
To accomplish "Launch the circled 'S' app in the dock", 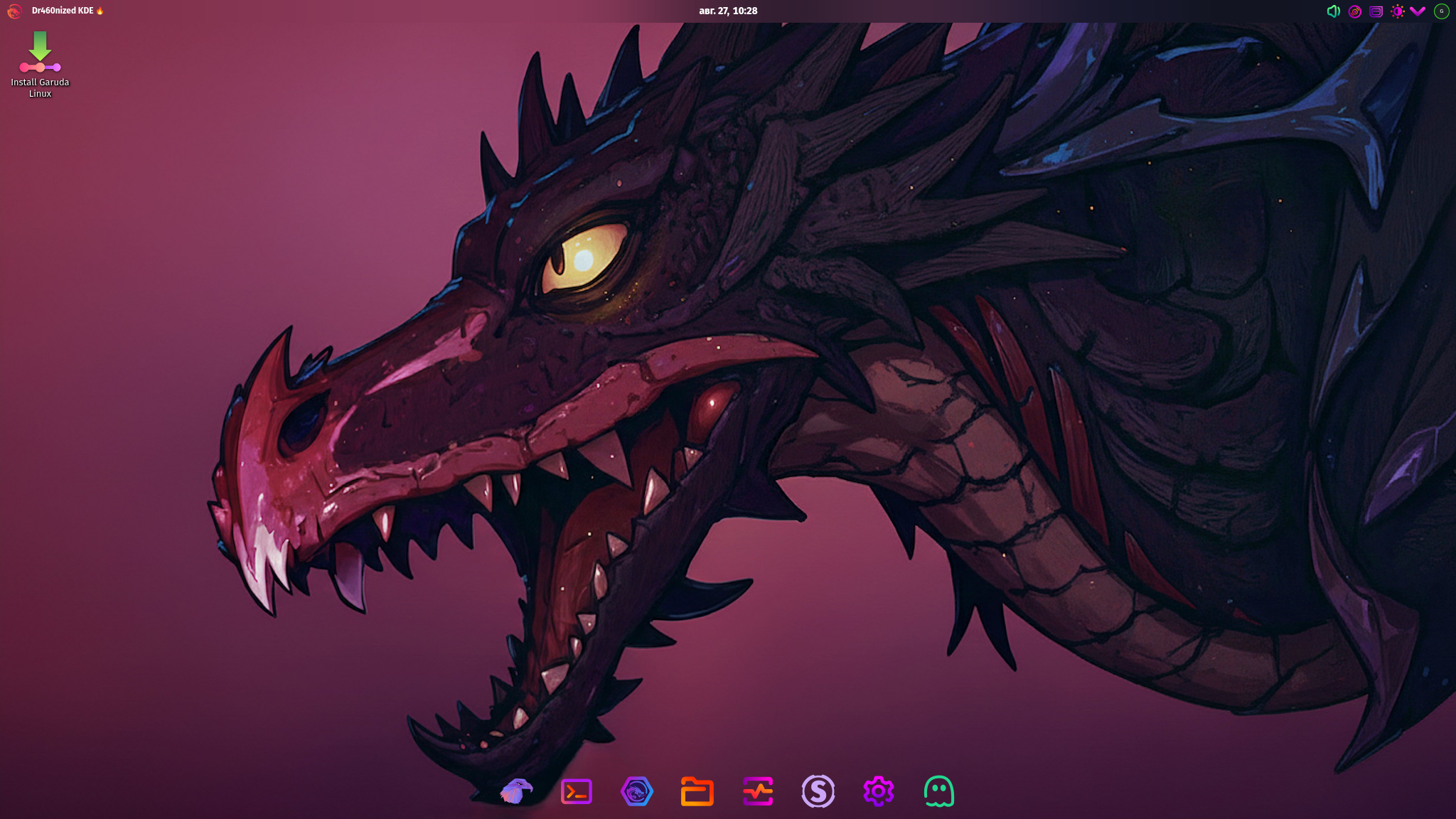I will pyautogui.click(x=818, y=791).
